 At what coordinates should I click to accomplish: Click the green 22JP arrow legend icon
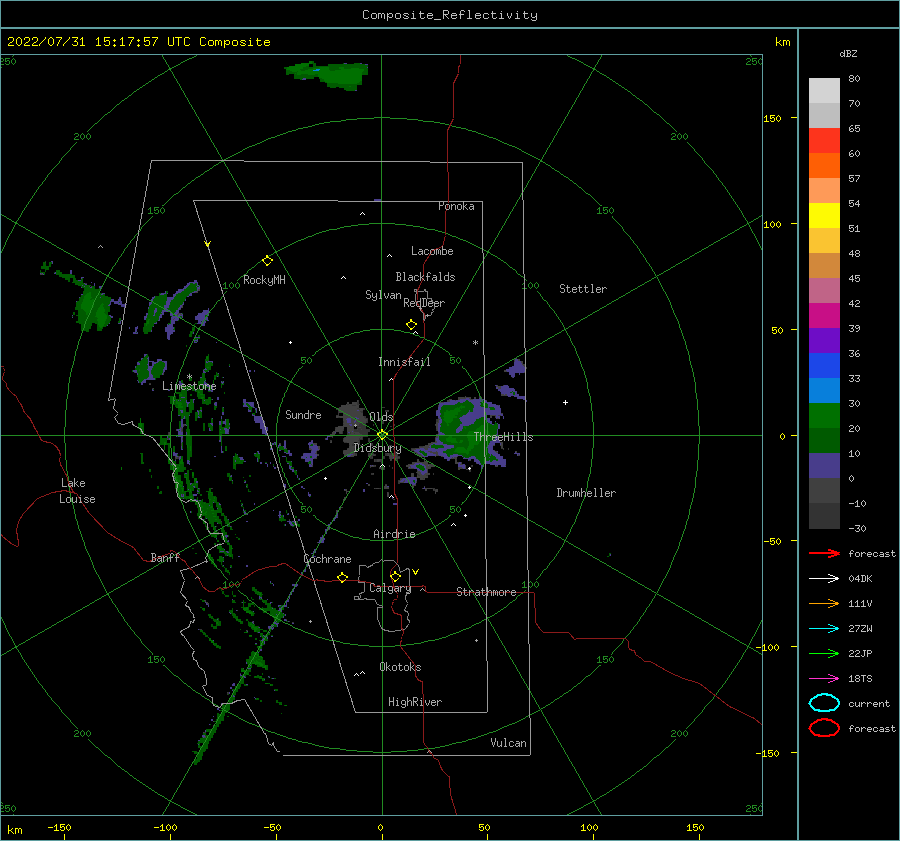[x=824, y=653]
